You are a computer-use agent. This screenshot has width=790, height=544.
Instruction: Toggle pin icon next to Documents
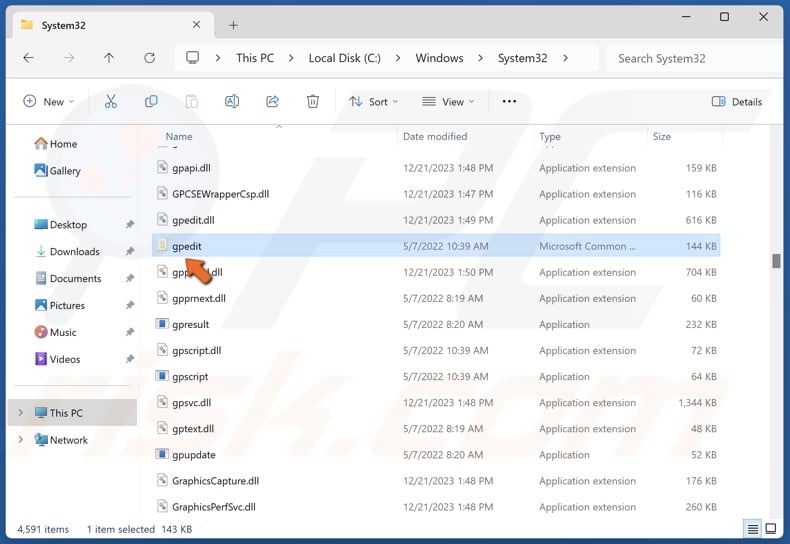[x=129, y=279]
